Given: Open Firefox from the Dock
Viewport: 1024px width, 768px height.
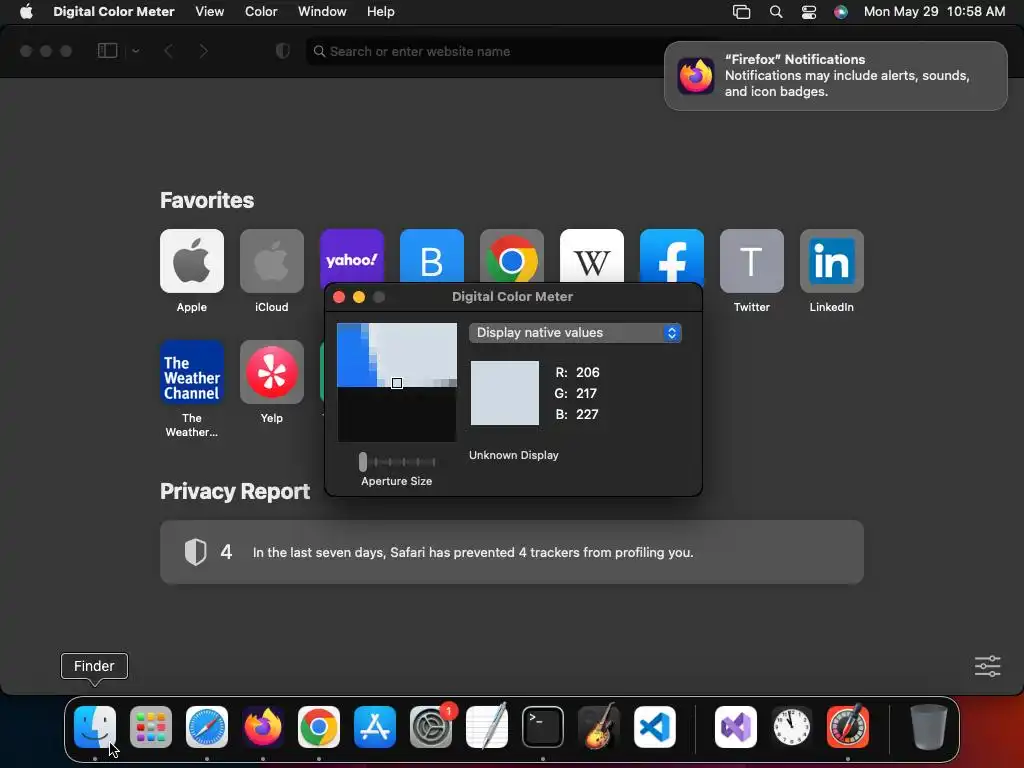Looking at the screenshot, I should [263, 727].
